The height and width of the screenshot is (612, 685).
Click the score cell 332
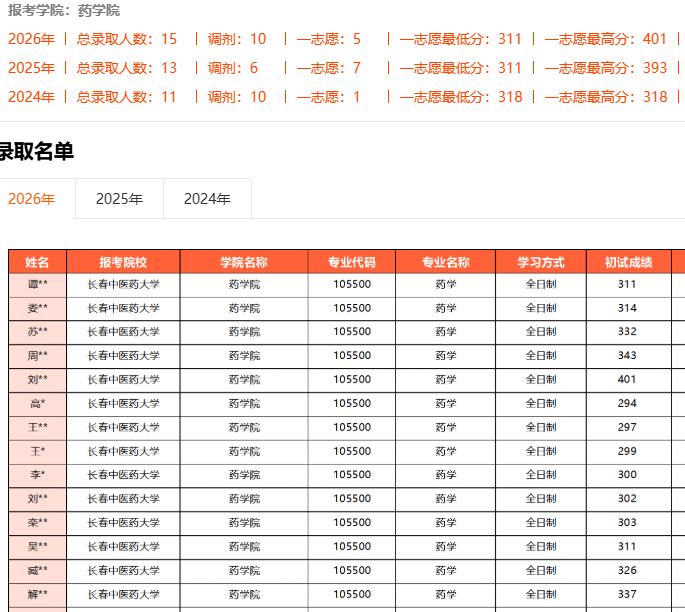coord(627,331)
